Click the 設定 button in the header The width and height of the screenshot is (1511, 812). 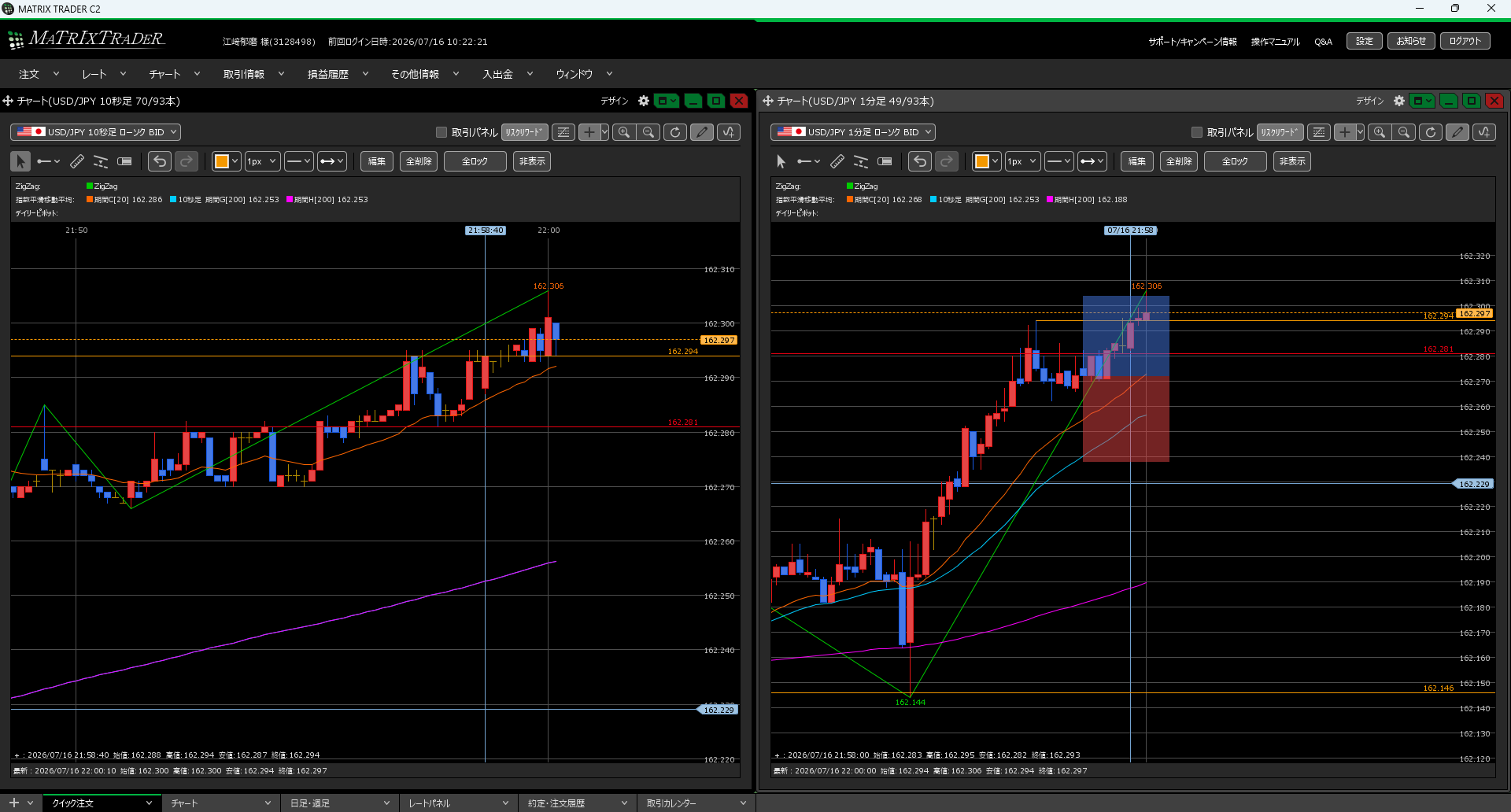[1365, 41]
